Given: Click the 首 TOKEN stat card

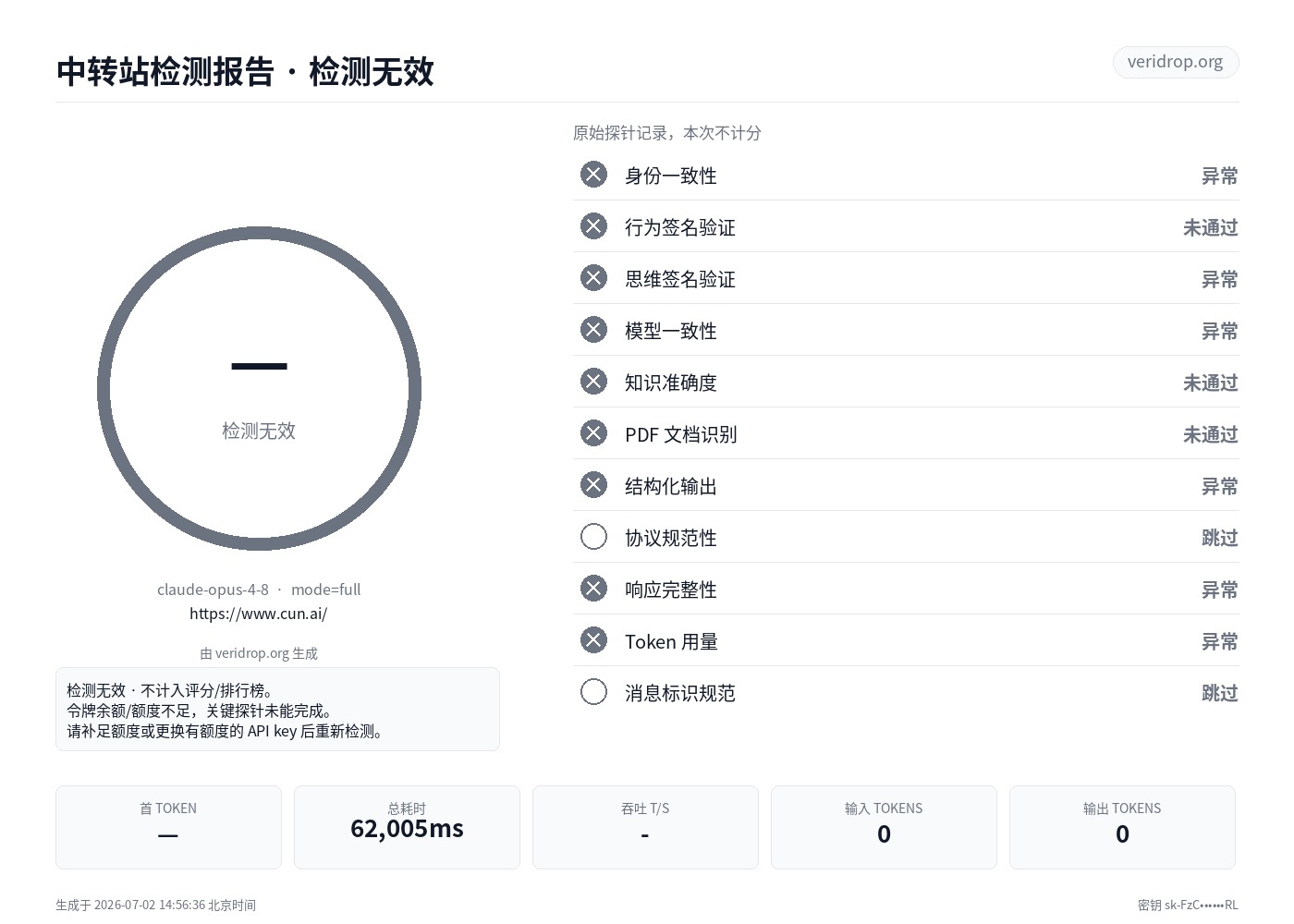Looking at the screenshot, I should coord(168,827).
